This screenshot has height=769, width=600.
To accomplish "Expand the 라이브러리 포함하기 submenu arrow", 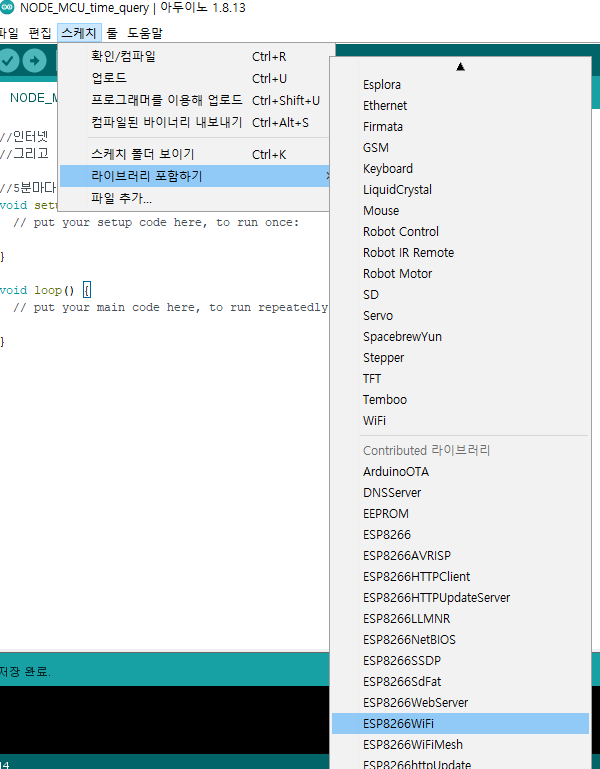I will pyautogui.click(x=328, y=176).
